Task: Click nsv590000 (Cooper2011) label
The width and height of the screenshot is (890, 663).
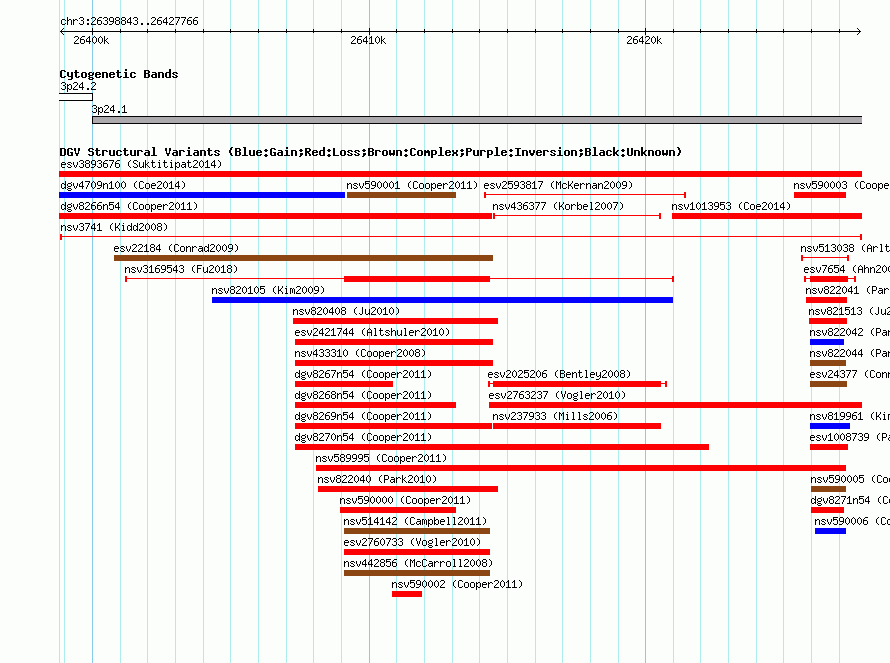Action: click(405, 500)
